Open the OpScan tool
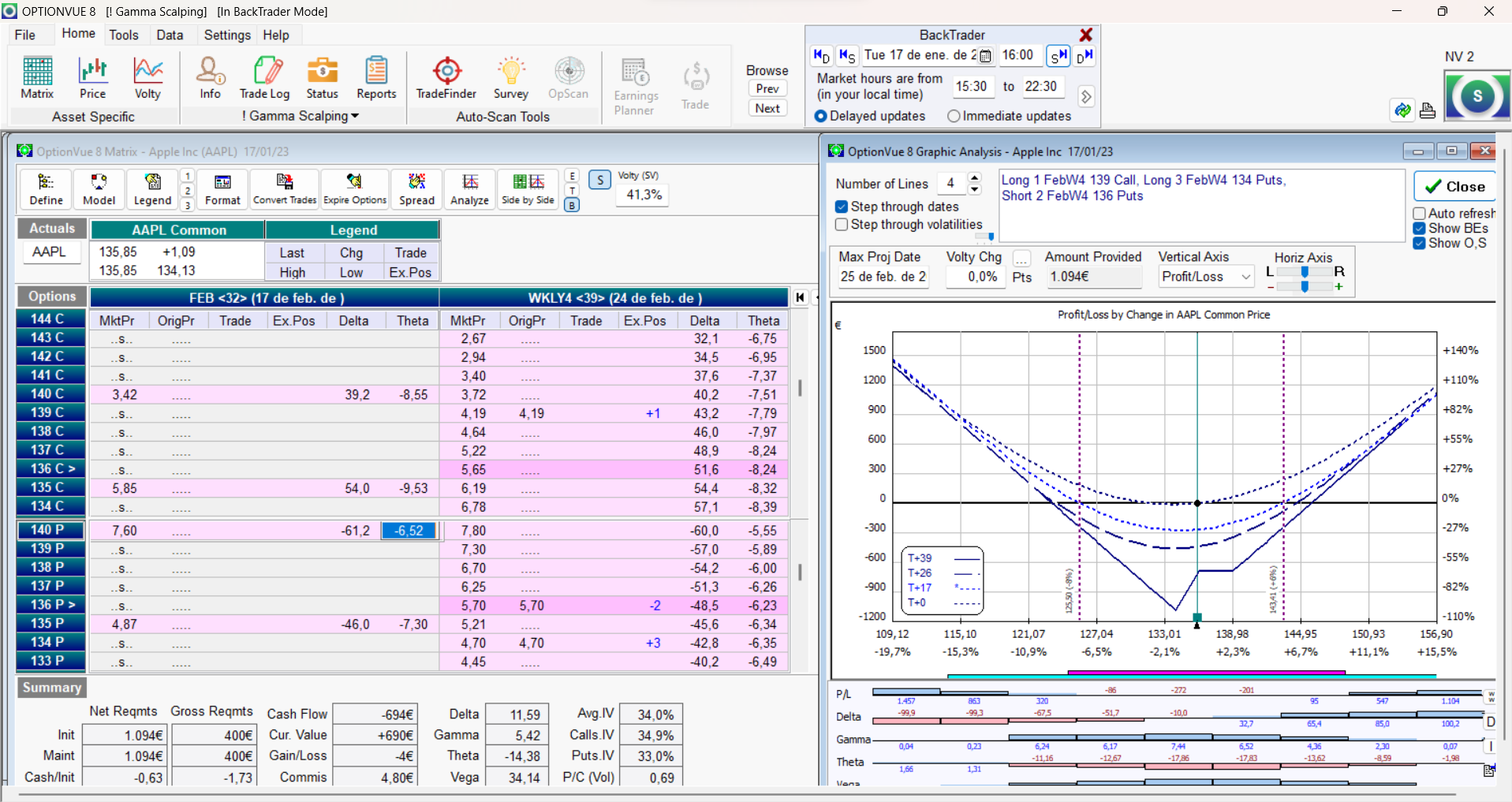Screen dimensions: 1512x802 569,78
